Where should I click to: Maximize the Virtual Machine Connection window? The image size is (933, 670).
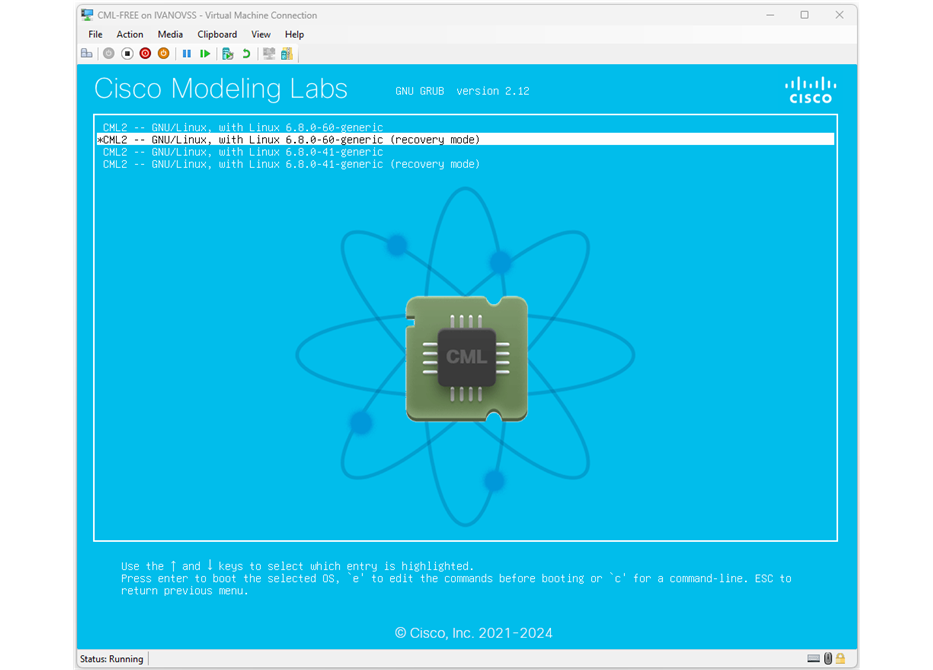point(804,15)
